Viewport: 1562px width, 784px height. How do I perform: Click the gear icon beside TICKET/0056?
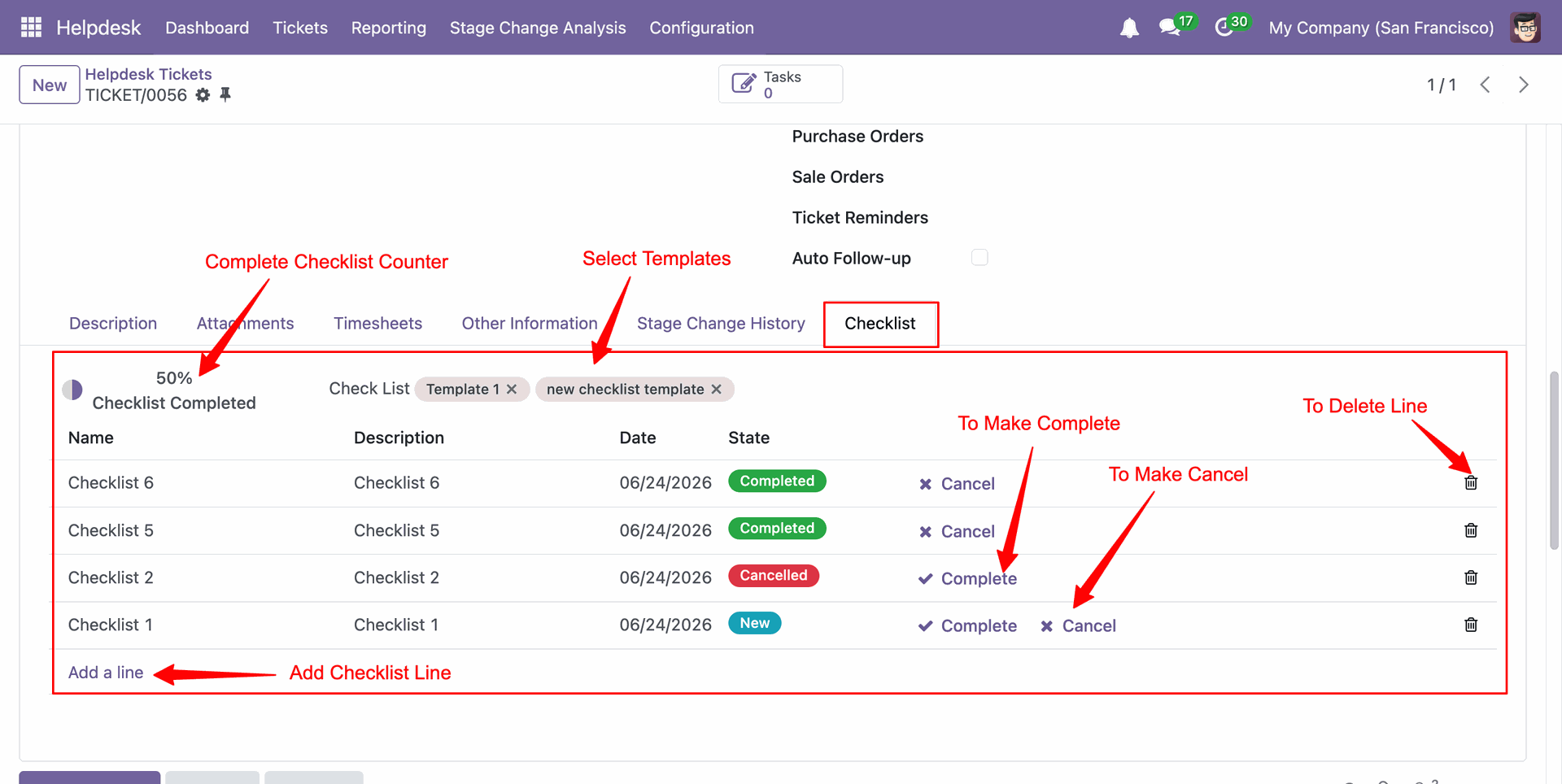[203, 95]
